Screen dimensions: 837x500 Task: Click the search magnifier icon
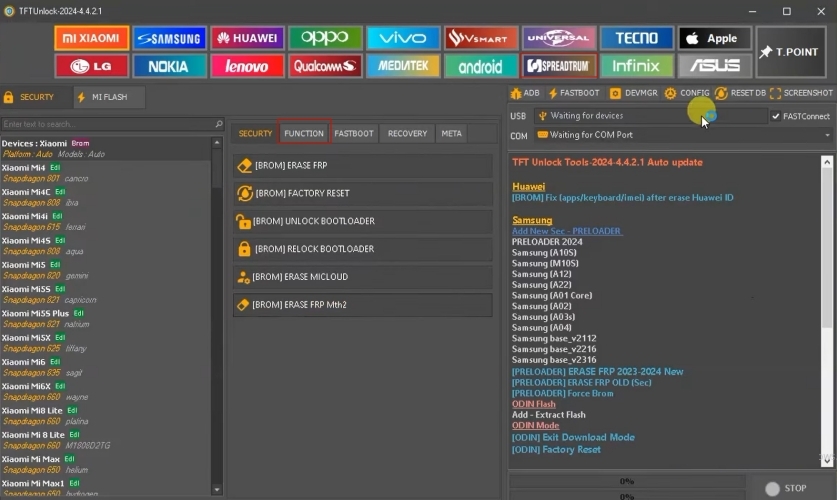tap(219, 124)
